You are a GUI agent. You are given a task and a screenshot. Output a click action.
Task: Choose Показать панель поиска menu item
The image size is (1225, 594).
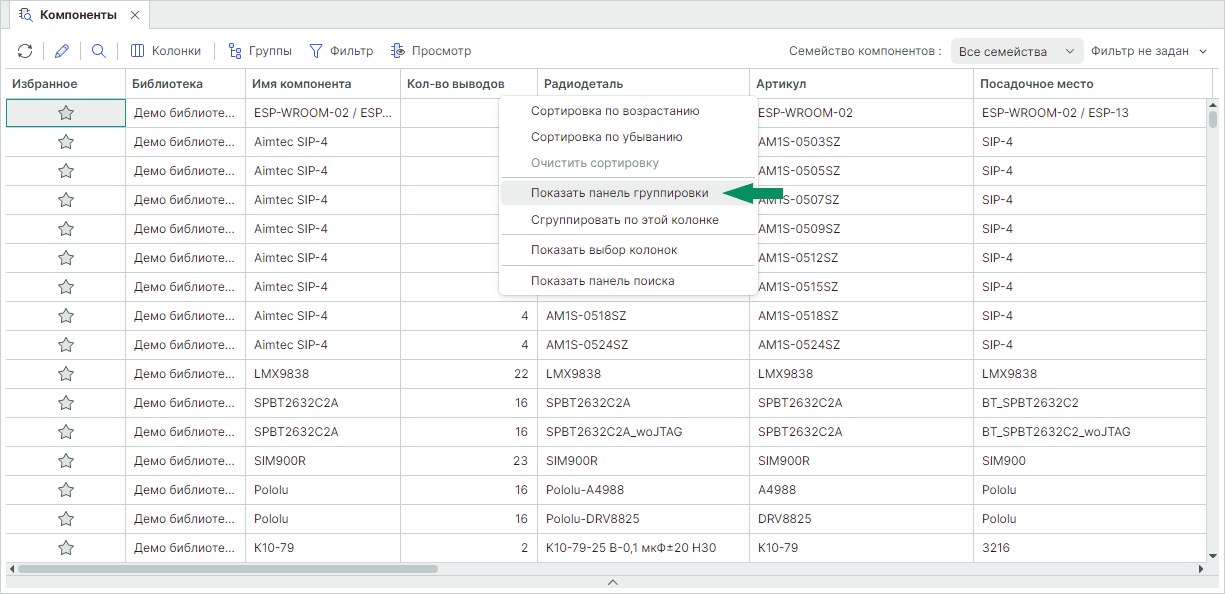tap(627, 281)
